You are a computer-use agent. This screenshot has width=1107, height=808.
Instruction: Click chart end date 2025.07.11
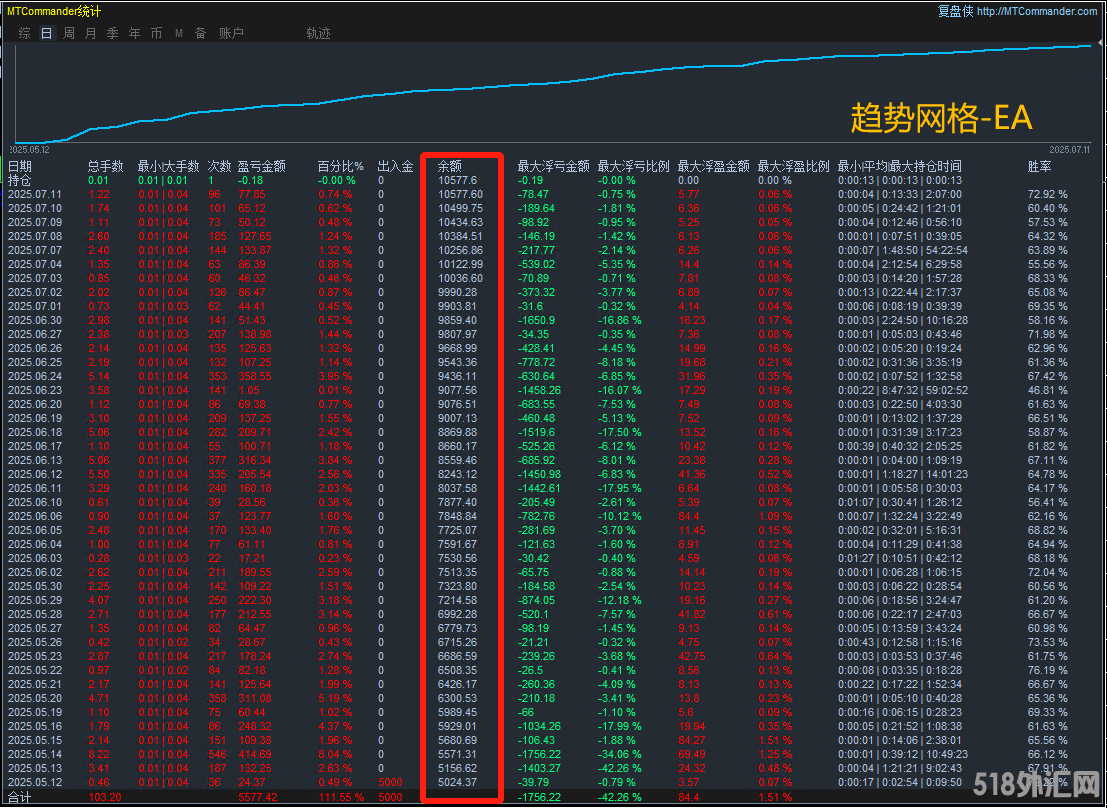(x=1069, y=150)
